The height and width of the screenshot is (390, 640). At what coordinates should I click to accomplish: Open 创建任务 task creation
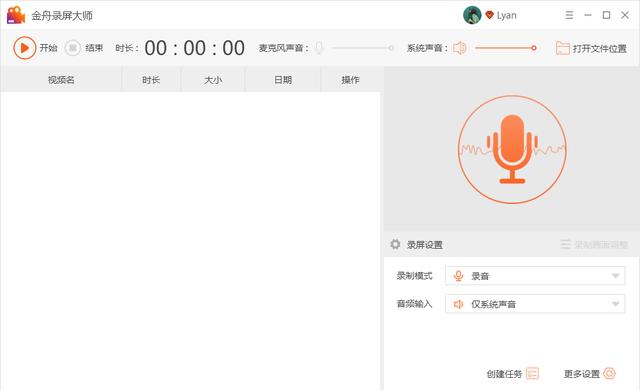[513, 374]
